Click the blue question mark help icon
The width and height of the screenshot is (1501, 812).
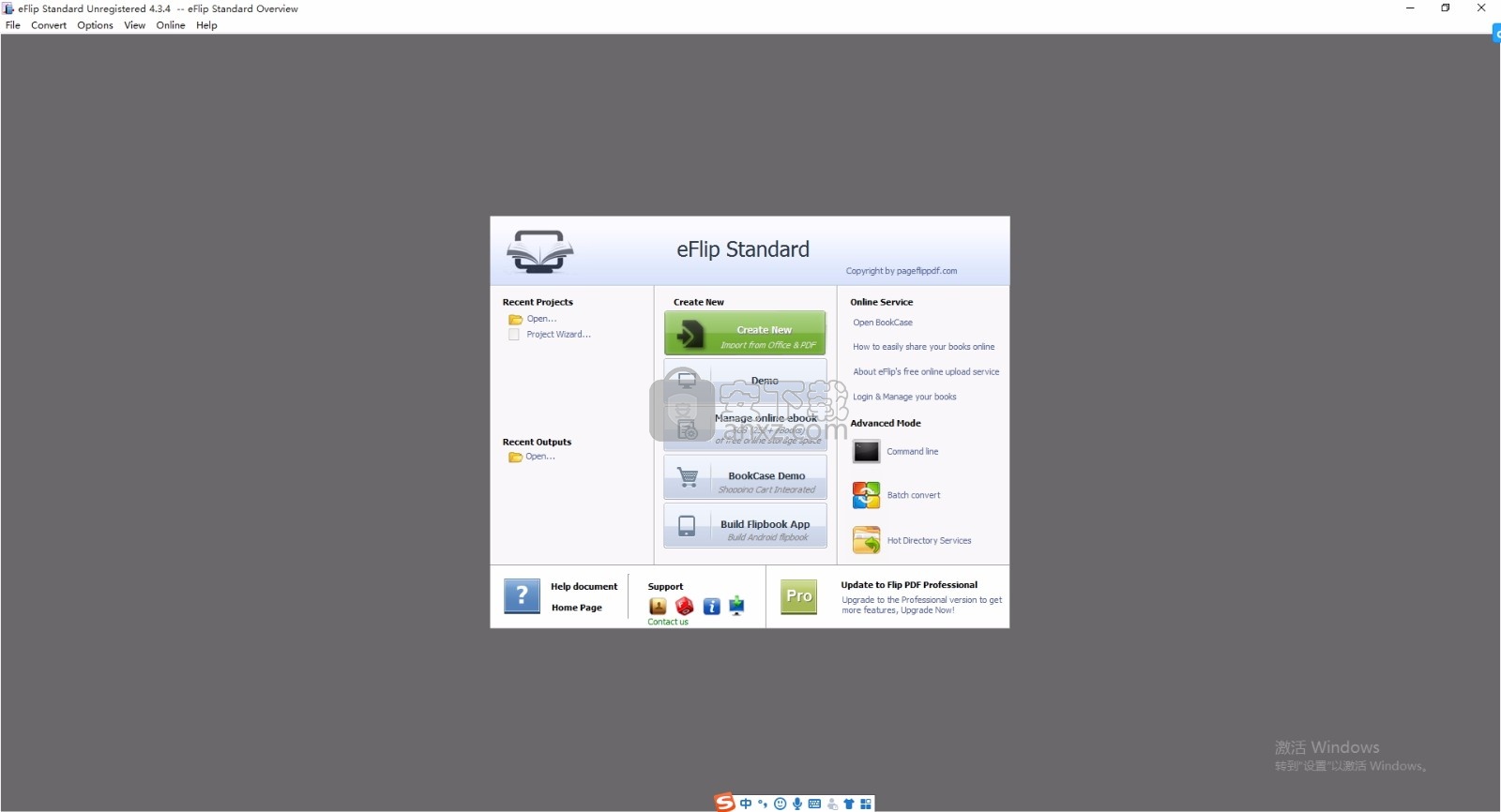[x=522, y=596]
